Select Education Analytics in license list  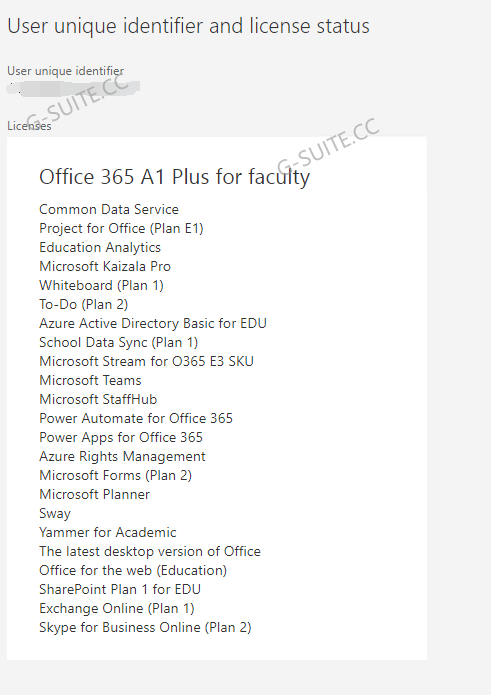click(x=100, y=247)
